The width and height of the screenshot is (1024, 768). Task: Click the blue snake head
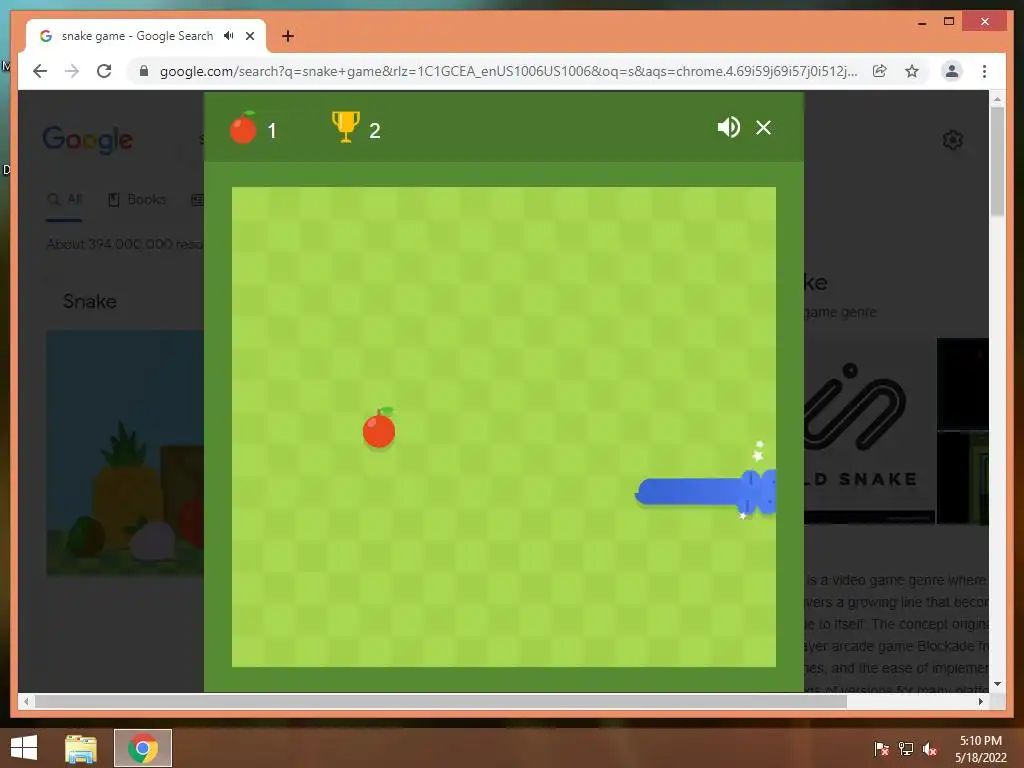pos(759,491)
